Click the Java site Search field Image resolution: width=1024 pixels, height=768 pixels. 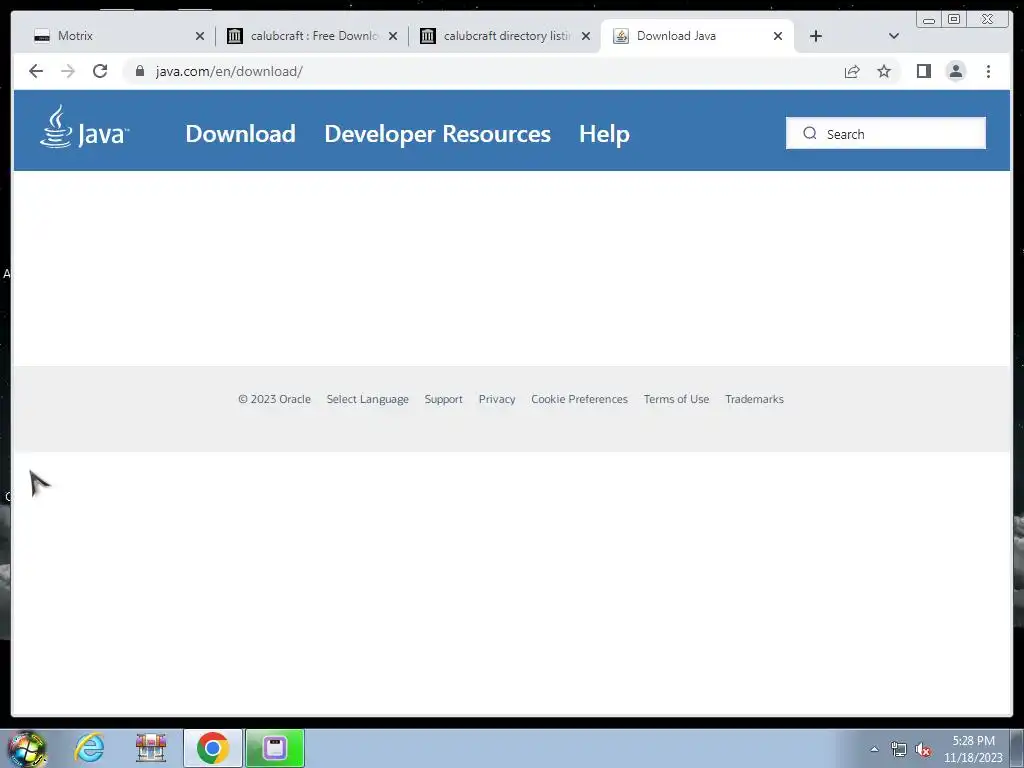886,133
